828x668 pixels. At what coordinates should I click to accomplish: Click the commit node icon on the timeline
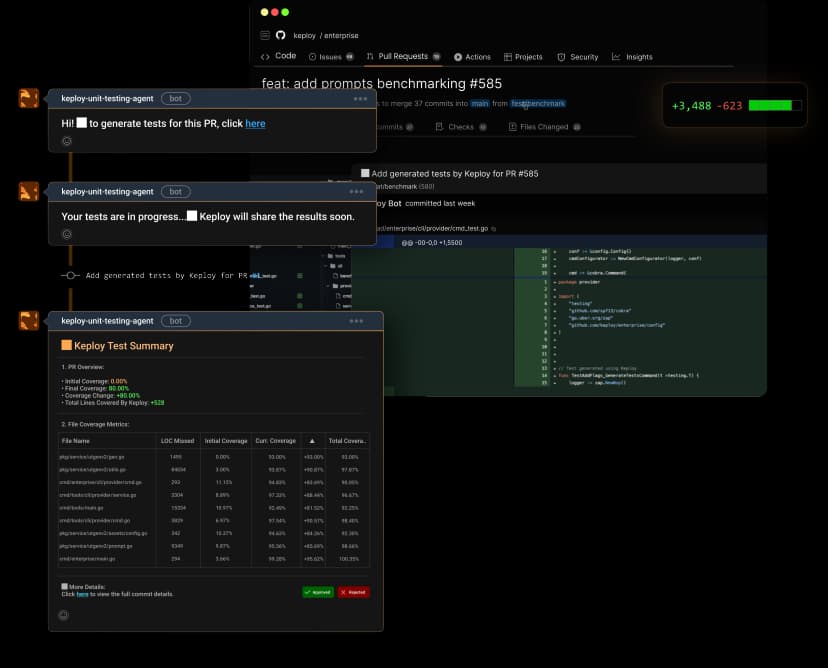[x=71, y=275]
